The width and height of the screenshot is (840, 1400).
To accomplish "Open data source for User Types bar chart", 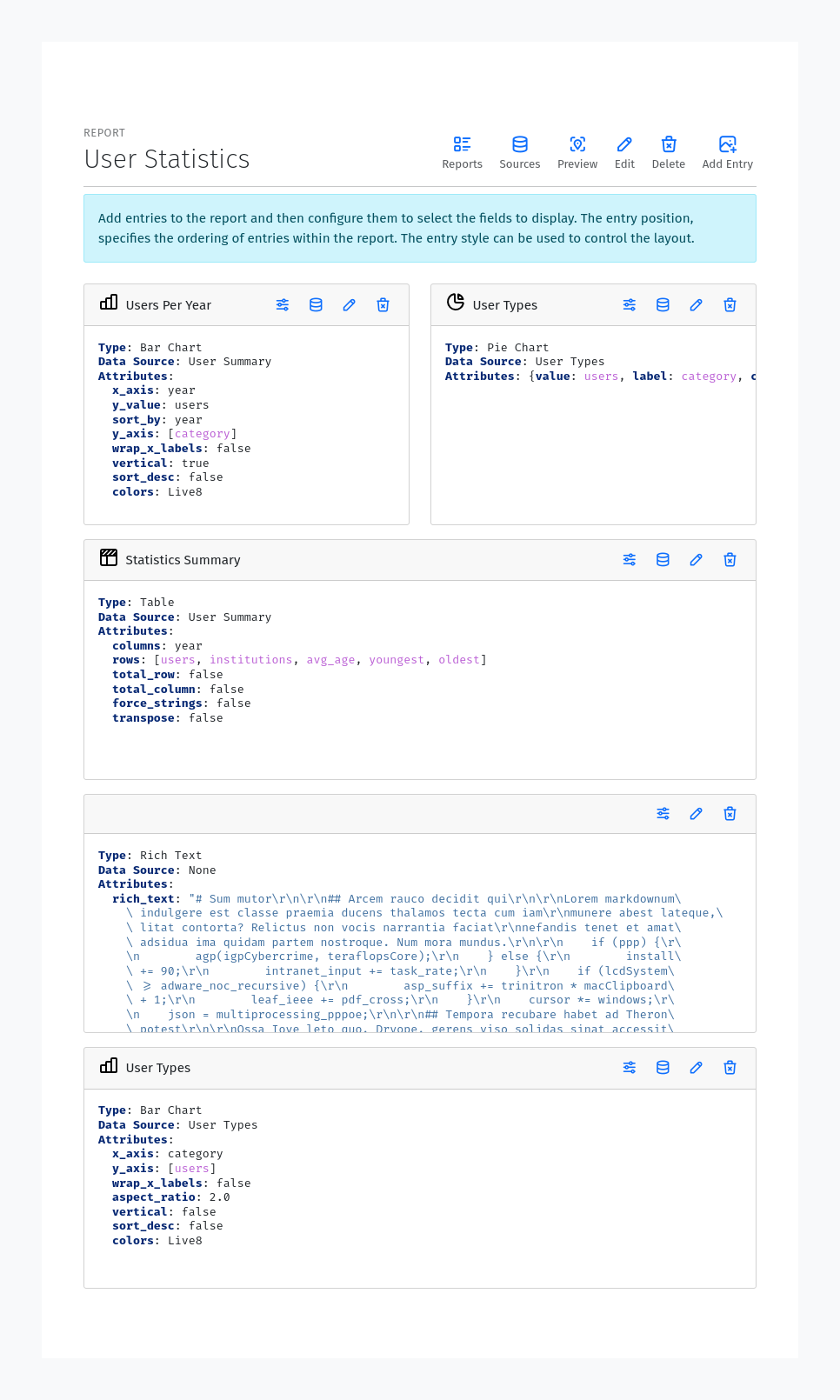I will tap(663, 1068).
